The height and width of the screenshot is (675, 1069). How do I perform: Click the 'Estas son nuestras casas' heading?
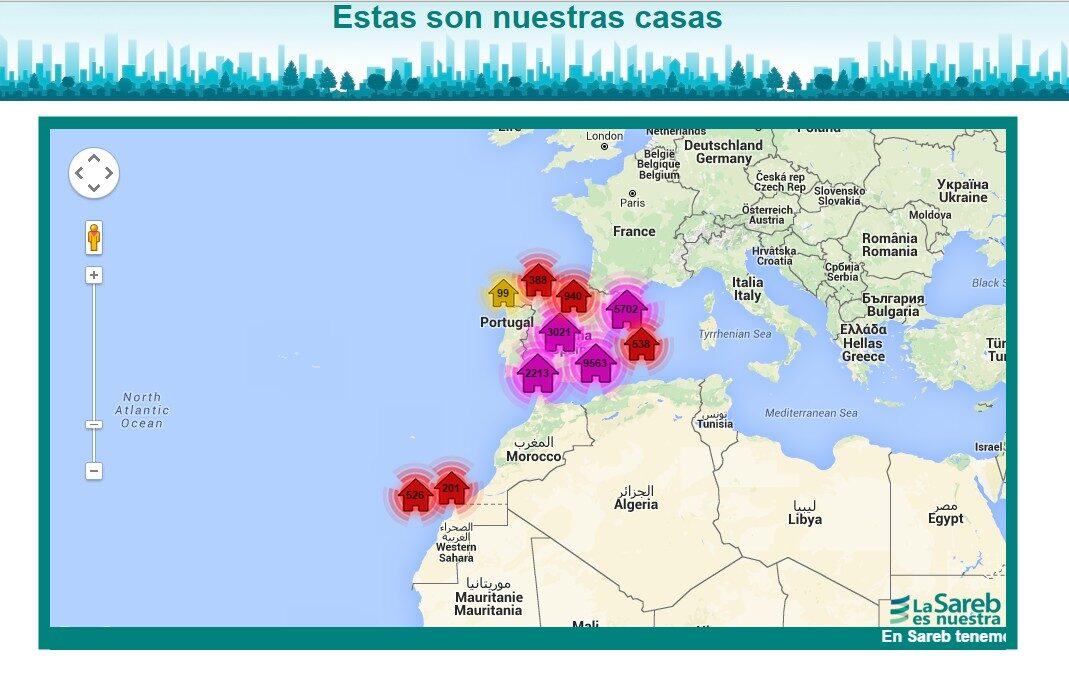[527, 17]
